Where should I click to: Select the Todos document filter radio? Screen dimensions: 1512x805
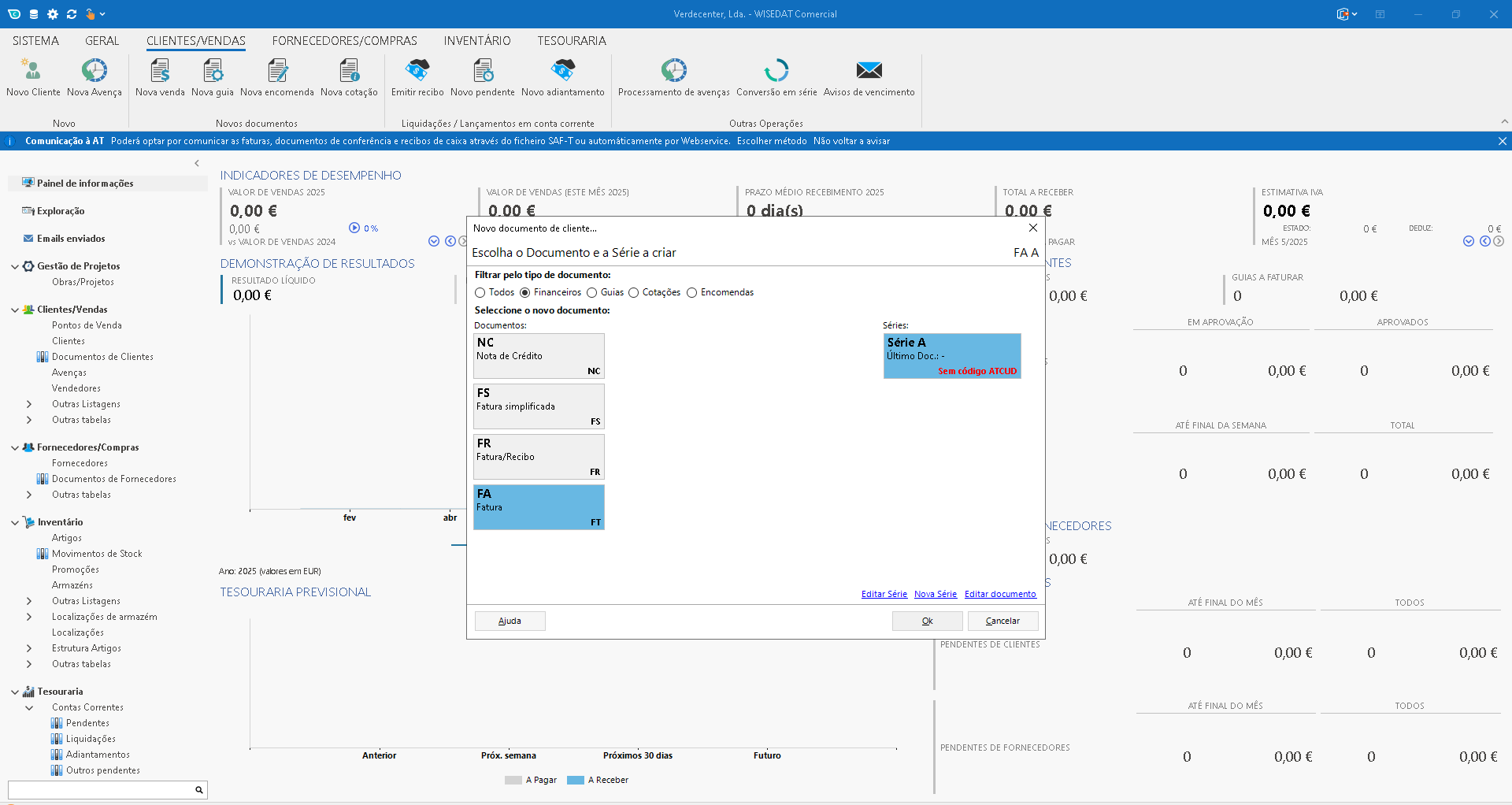[x=480, y=293]
